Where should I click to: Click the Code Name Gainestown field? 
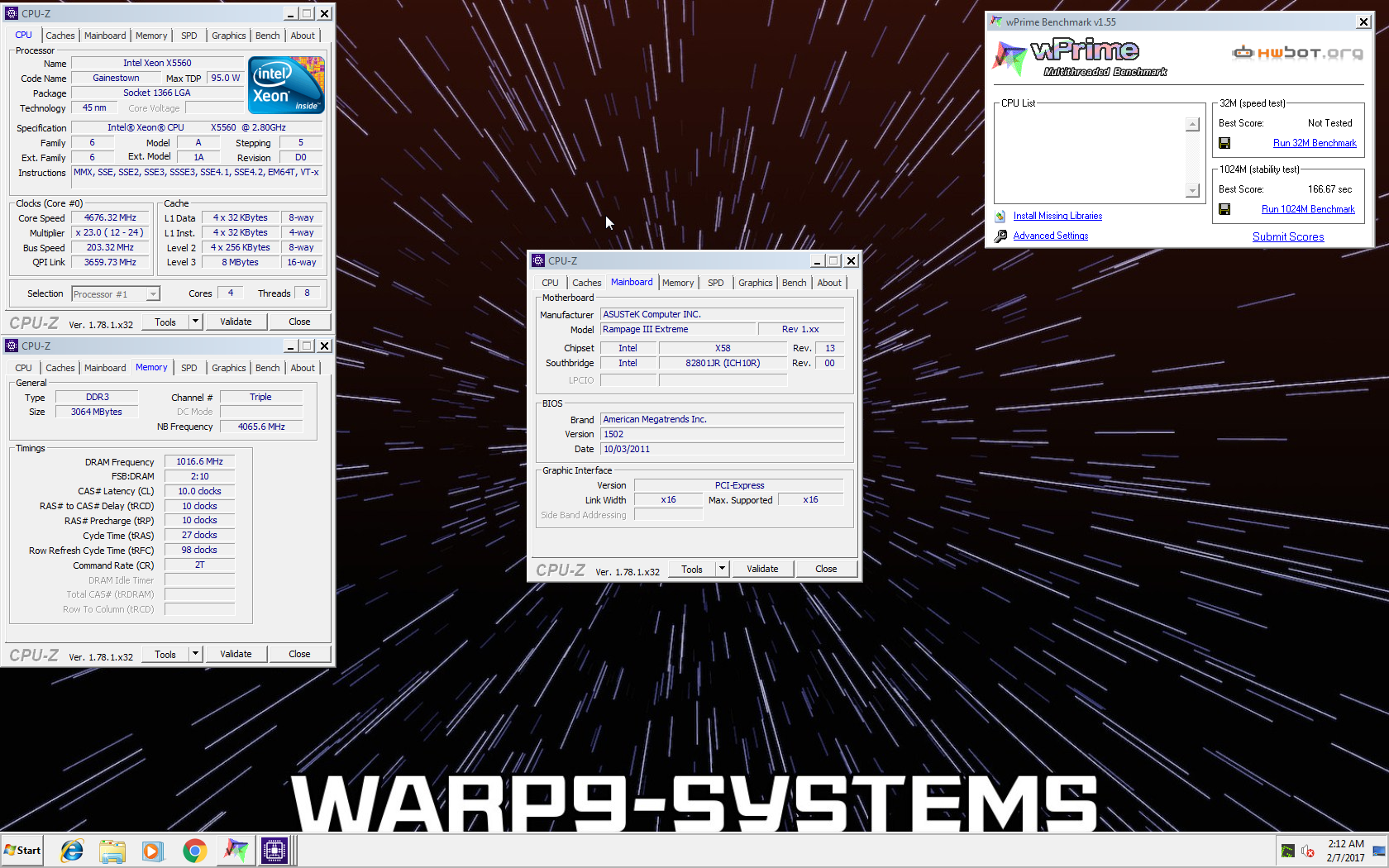click(116, 79)
